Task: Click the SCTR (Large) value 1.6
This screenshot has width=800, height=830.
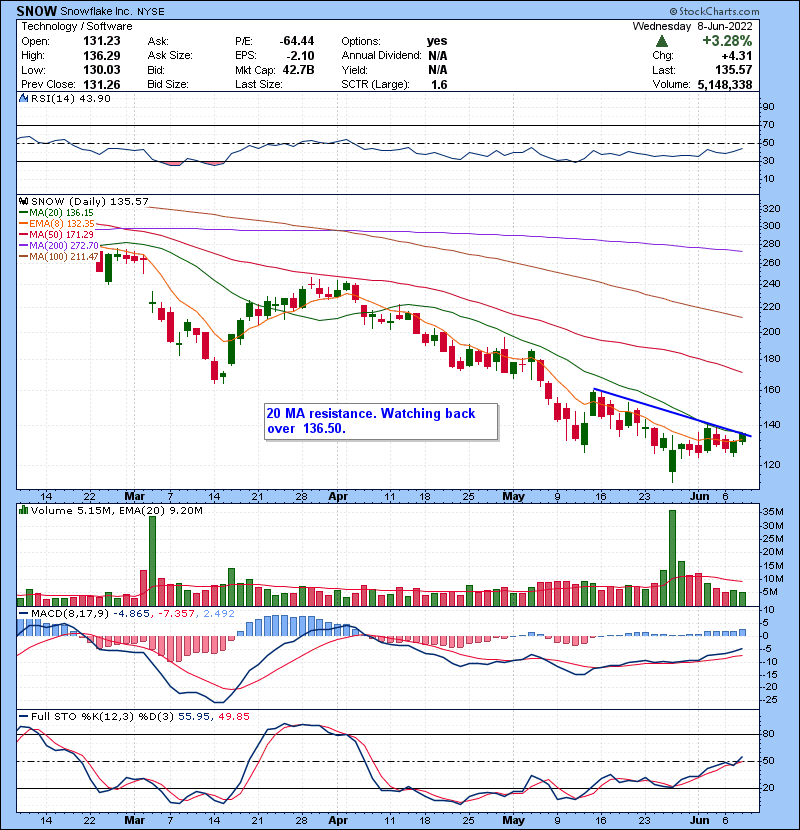Action: pyautogui.click(x=439, y=85)
